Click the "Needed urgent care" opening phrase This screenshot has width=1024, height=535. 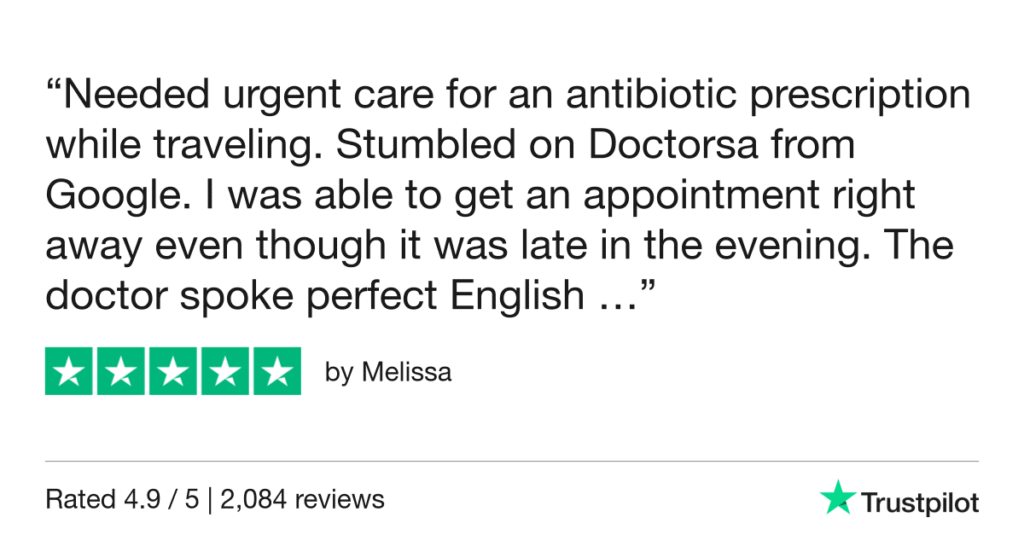(x=230, y=96)
